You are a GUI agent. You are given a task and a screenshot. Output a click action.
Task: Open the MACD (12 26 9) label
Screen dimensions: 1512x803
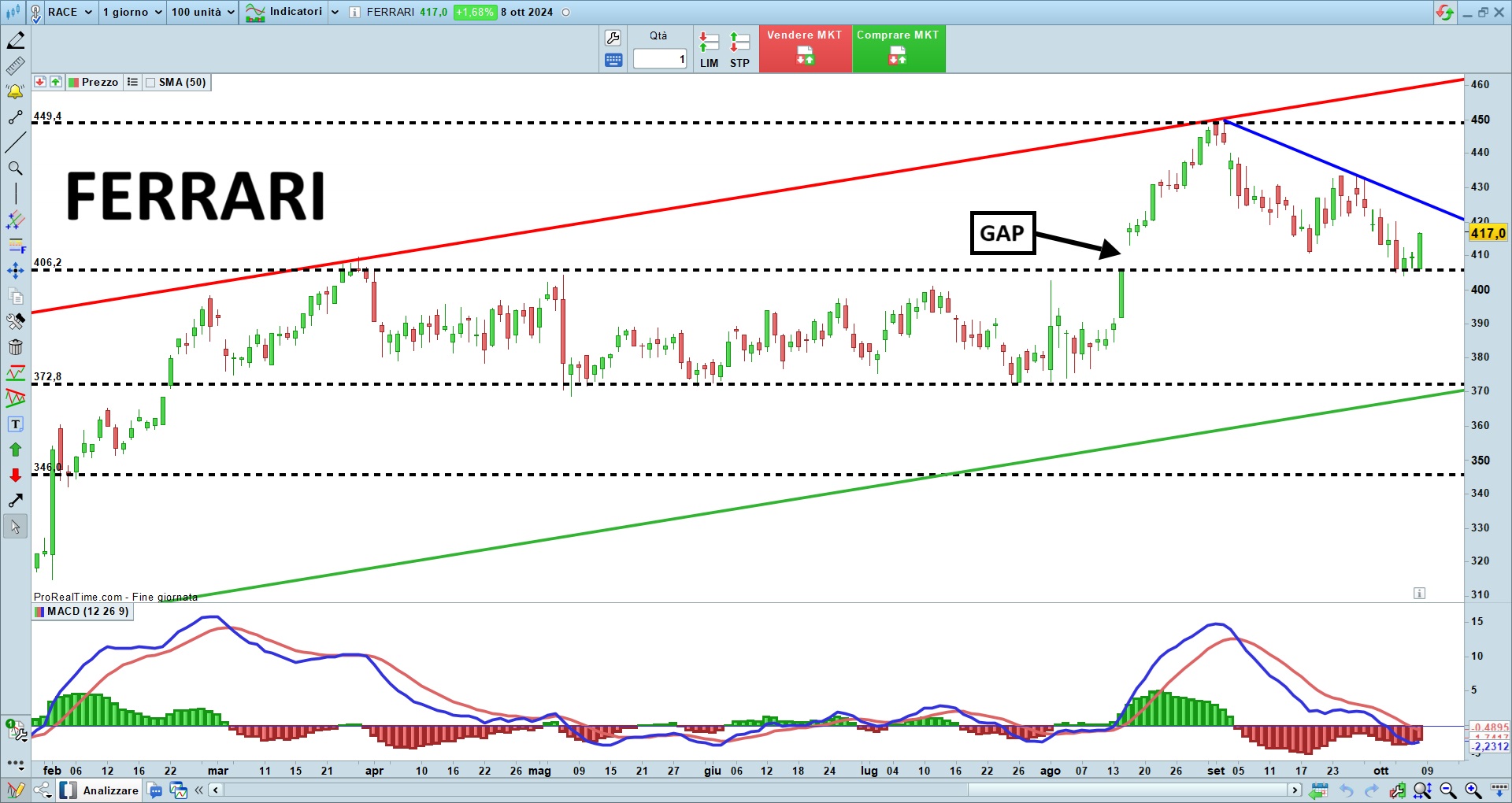tap(82, 612)
